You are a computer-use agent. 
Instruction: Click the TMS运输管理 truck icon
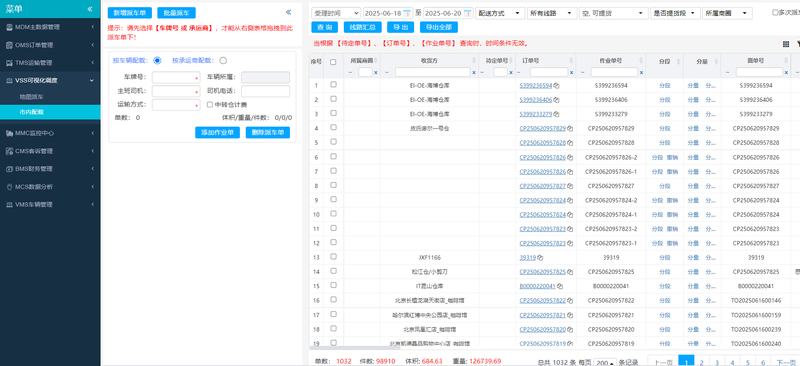pyautogui.click(x=9, y=63)
